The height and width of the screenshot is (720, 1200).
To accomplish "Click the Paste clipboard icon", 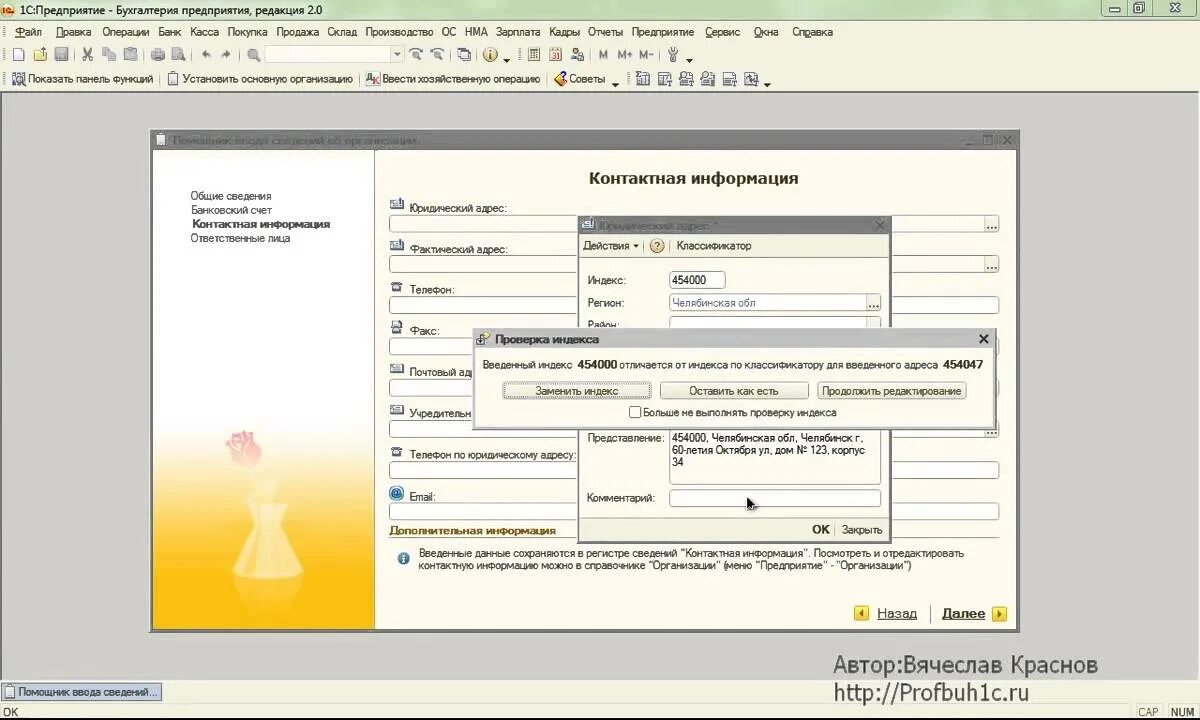I will point(130,55).
